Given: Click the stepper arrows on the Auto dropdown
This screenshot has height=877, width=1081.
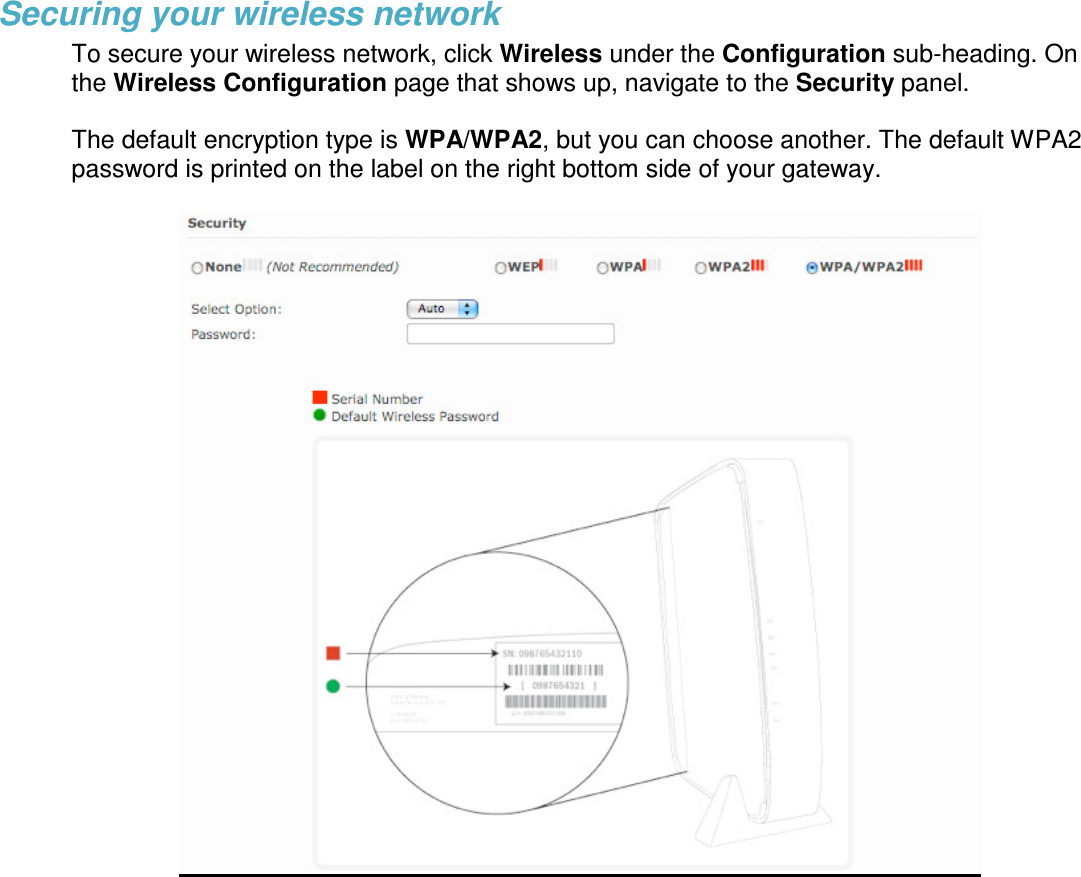Looking at the screenshot, I should pyautogui.click(x=468, y=308).
